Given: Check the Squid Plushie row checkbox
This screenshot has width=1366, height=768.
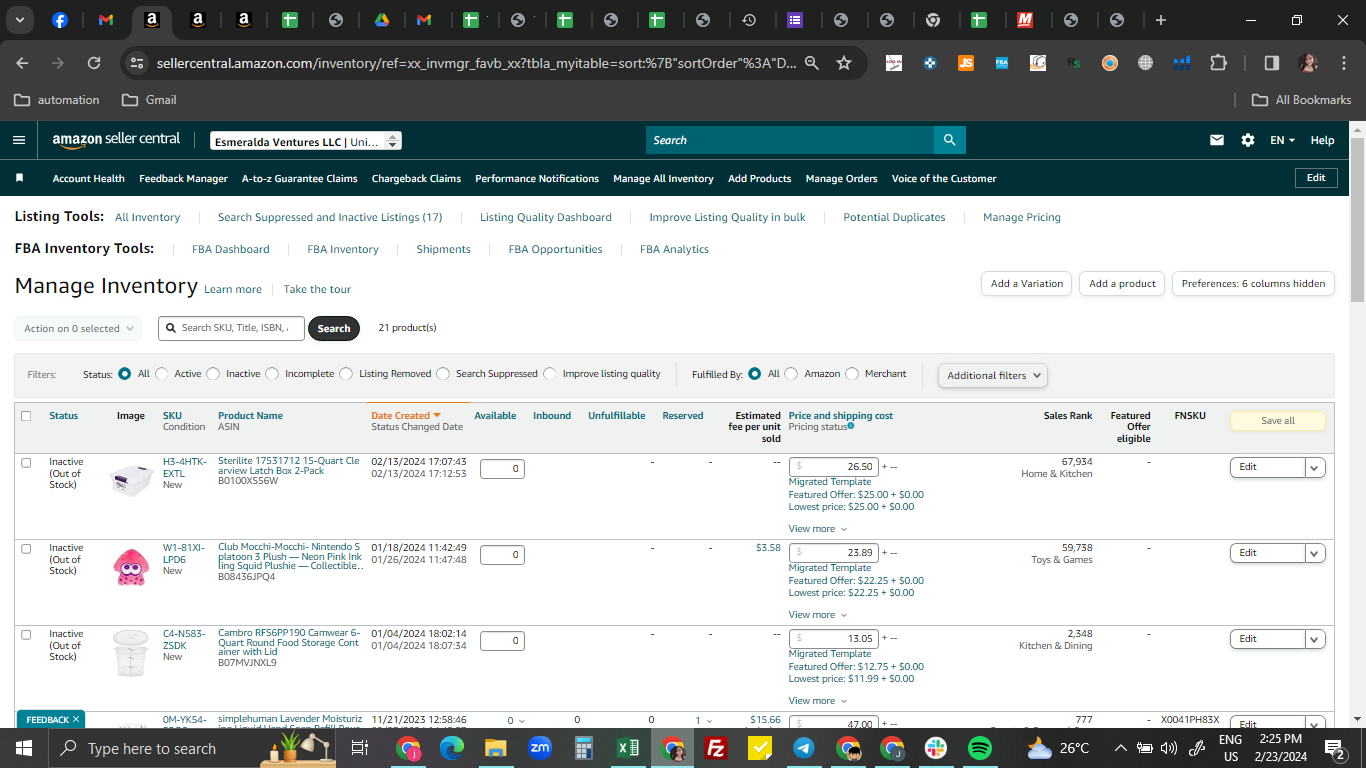Looking at the screenshot, I should pos(26,549).
